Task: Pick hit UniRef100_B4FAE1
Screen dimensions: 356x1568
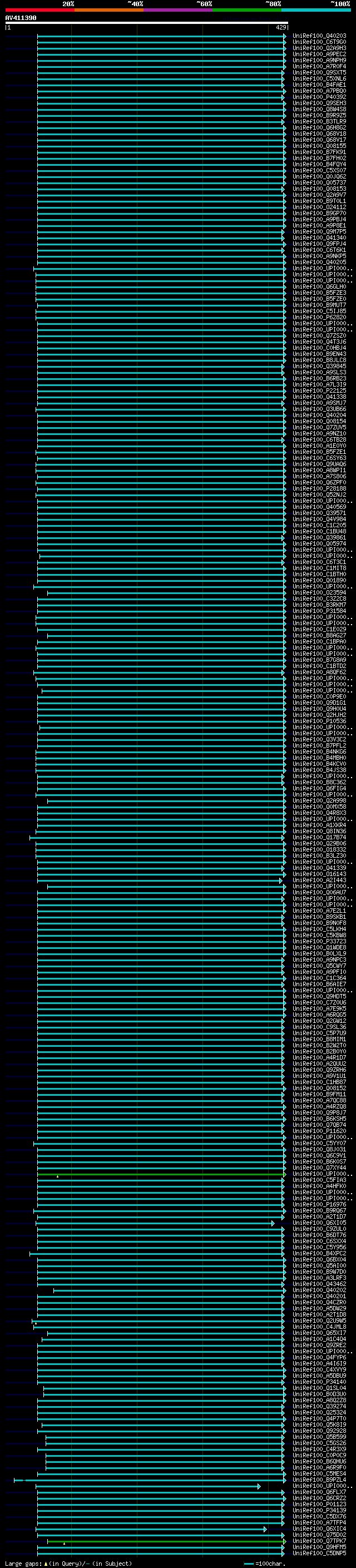Action: pos(319,85)
